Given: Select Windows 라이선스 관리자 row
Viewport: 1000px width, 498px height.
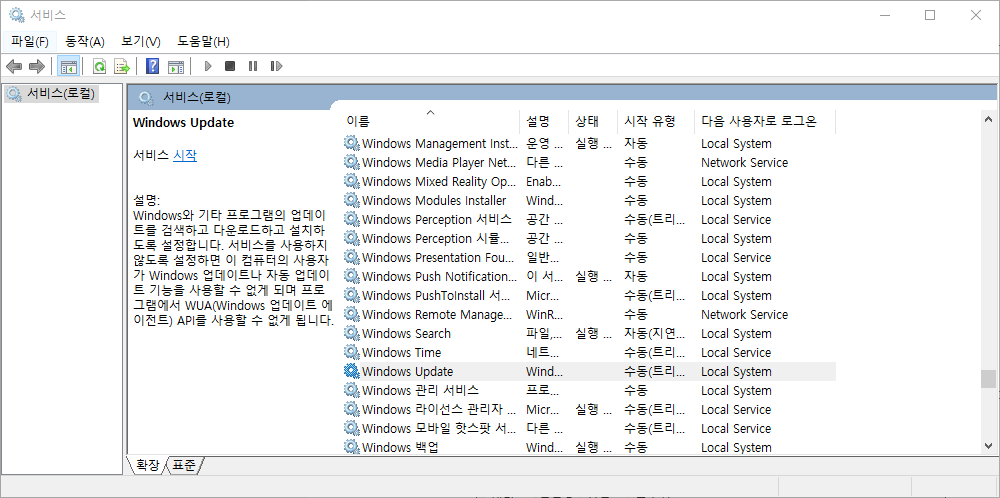Looking at the screenshot, I should [x=589, y=409].
